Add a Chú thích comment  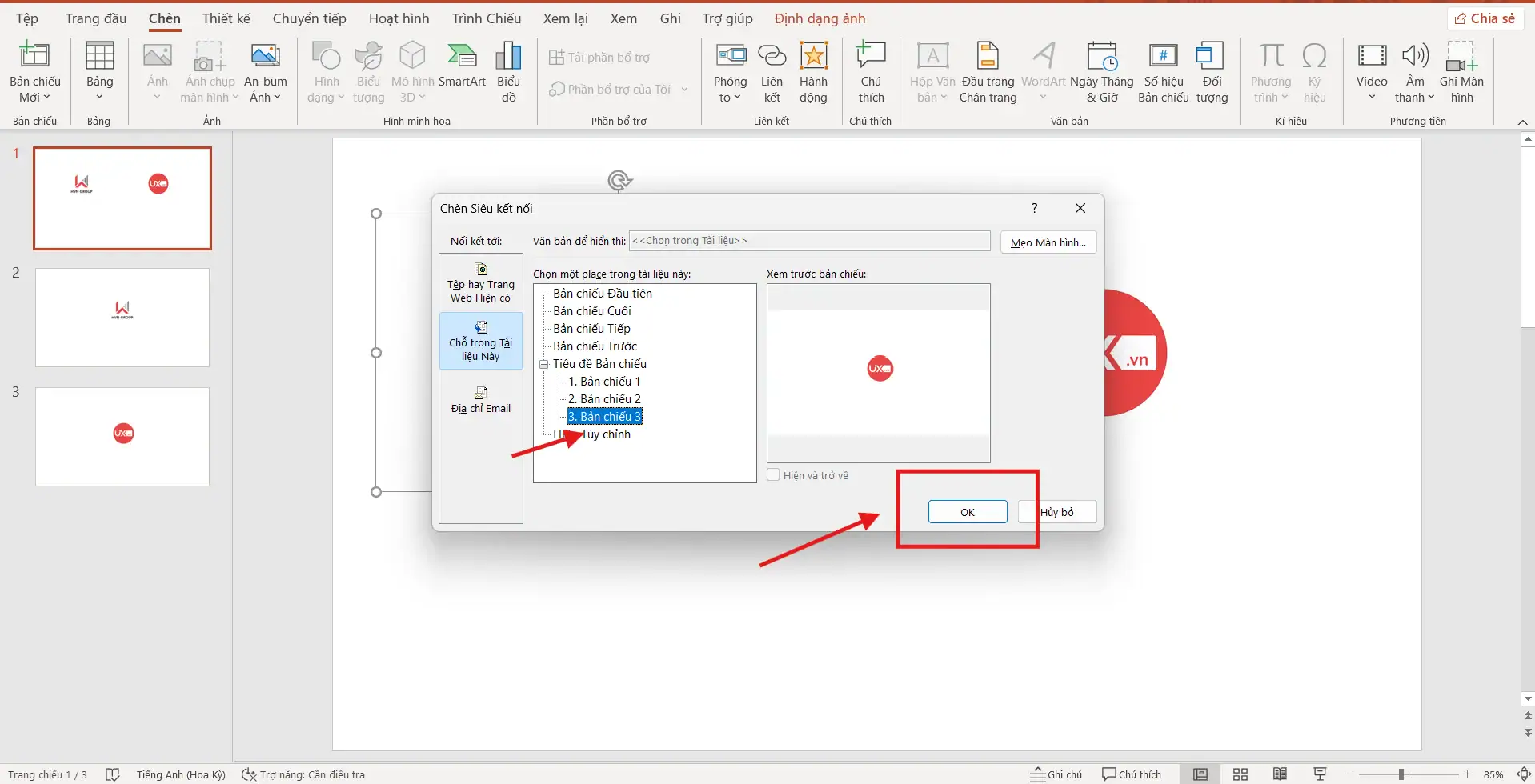point(871,72)
